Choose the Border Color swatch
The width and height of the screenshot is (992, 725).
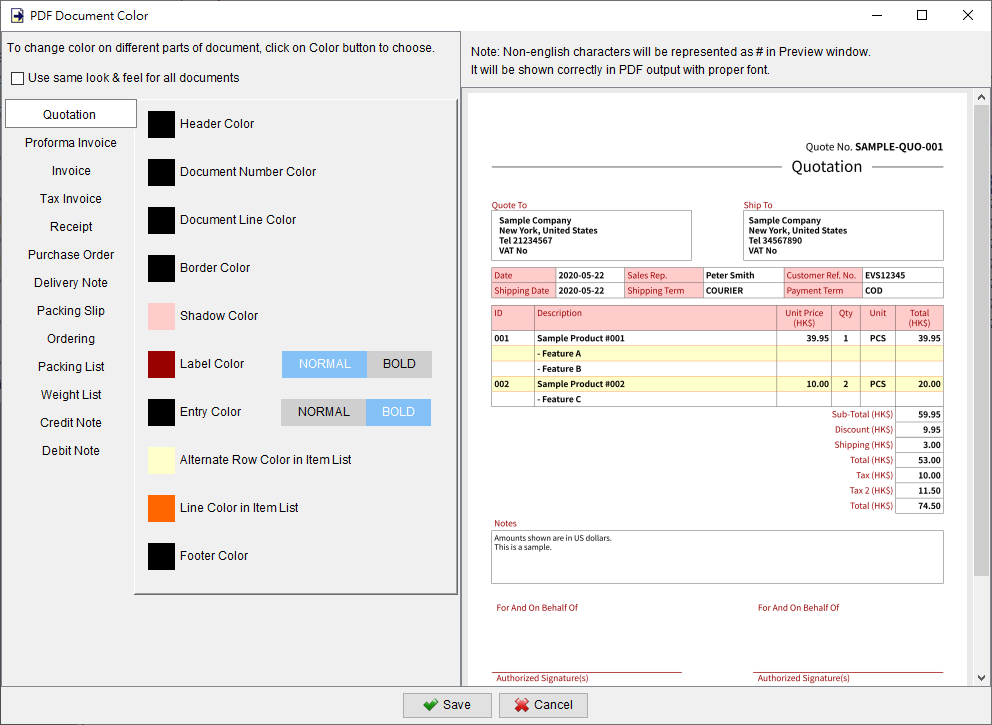point(161,268)
